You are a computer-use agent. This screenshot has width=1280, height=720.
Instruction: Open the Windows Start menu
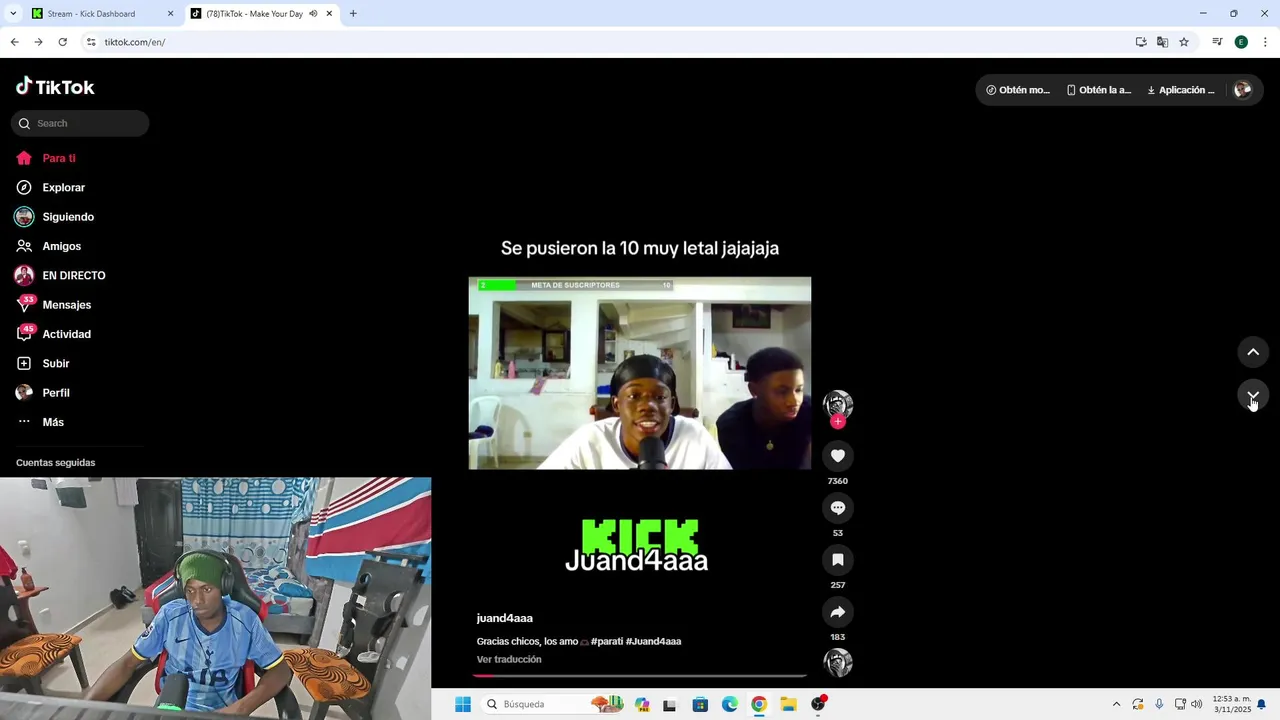463,705
